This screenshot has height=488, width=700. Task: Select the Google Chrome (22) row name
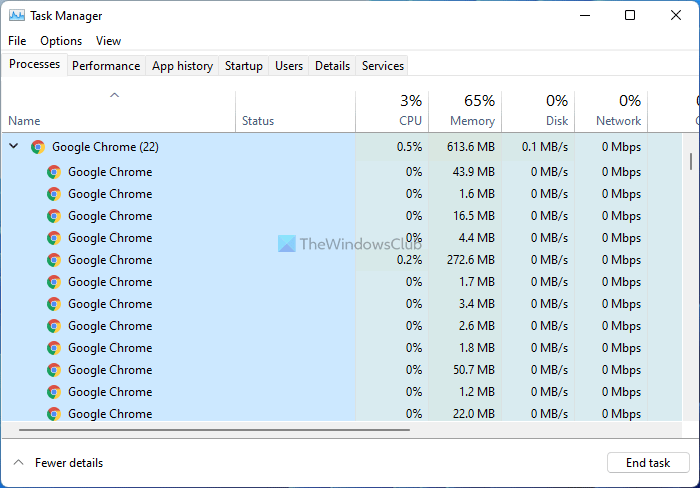coord(105,147)
